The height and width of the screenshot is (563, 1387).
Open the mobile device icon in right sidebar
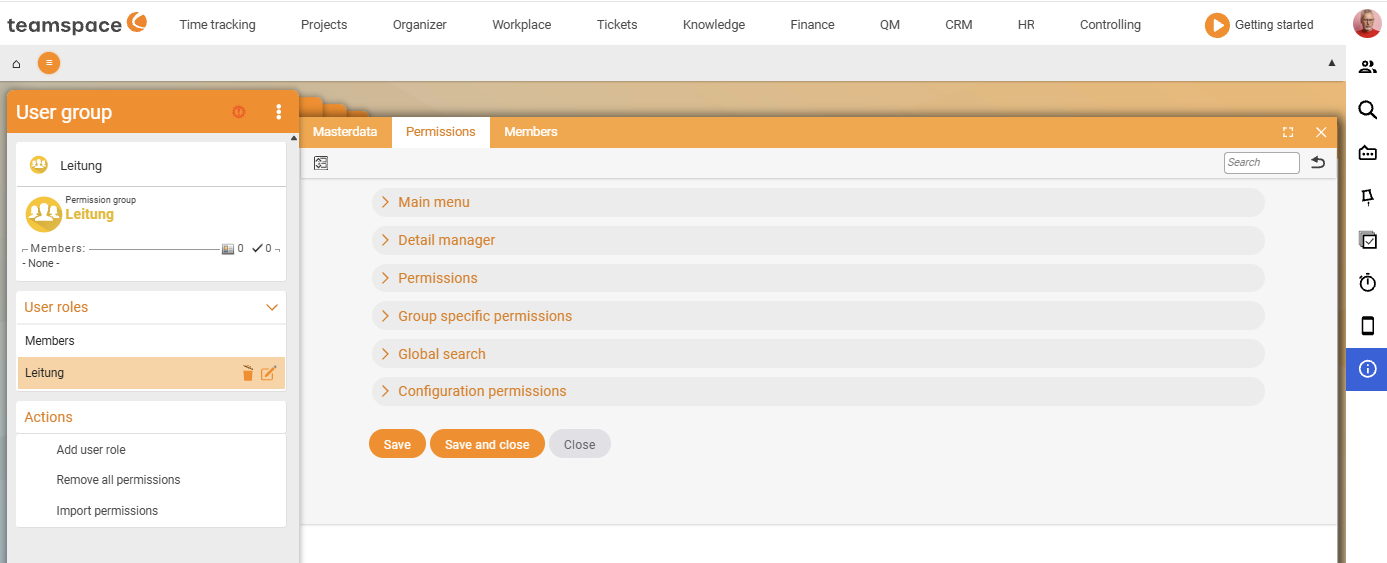tap(1368, 326)
